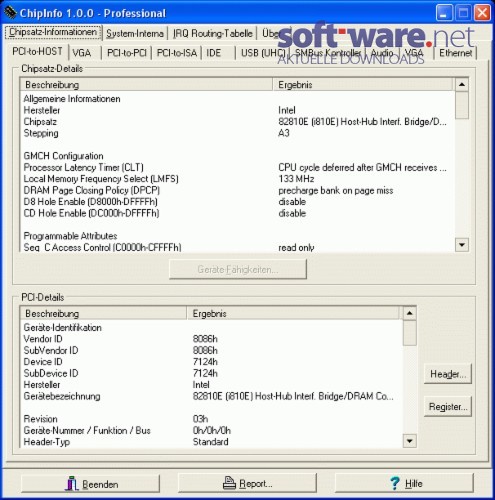Select the PCI-to-HOST sub-tab

pos(37,52)
